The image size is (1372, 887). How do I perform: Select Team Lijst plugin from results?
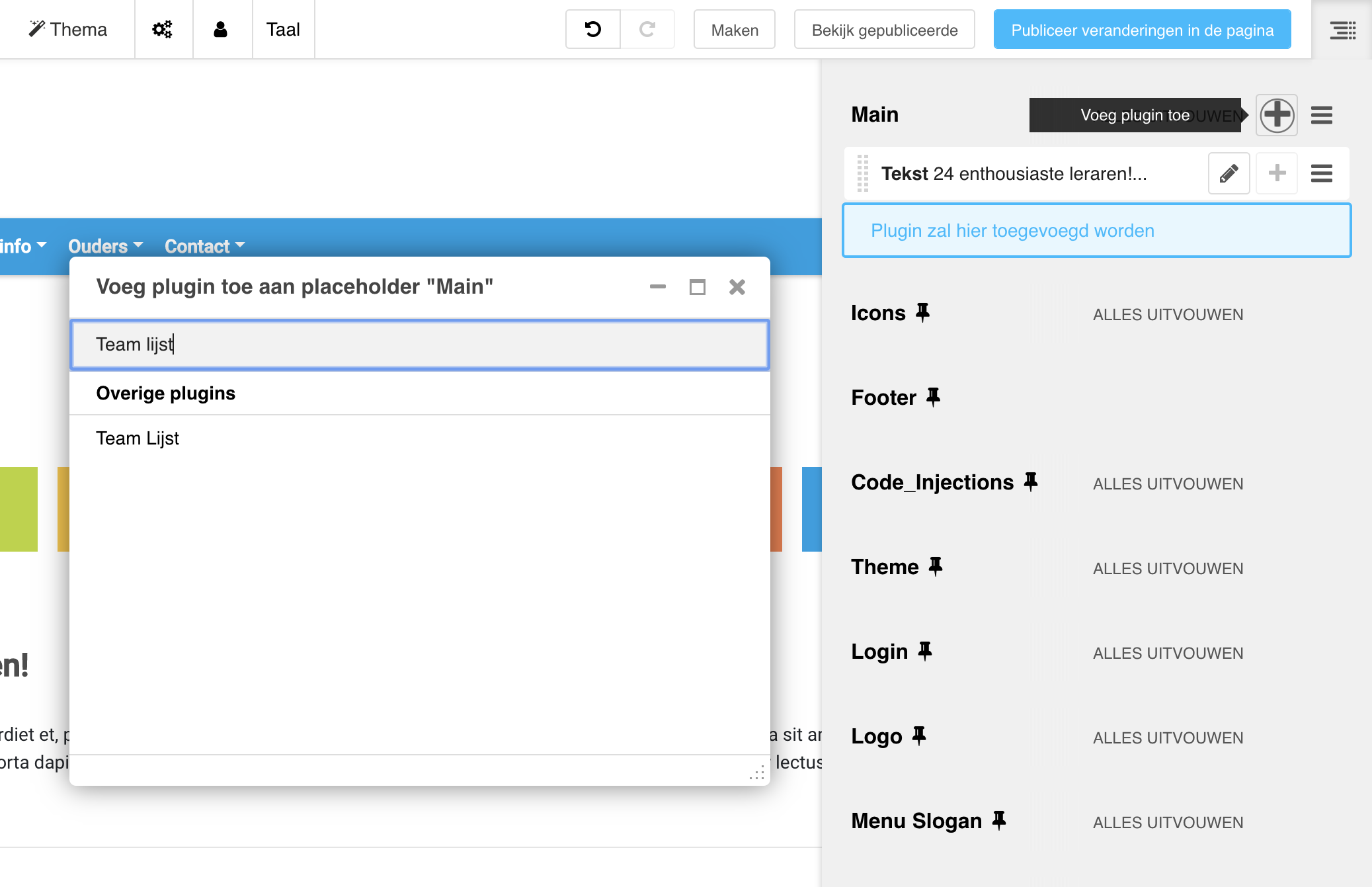click(x=138, y=438)
